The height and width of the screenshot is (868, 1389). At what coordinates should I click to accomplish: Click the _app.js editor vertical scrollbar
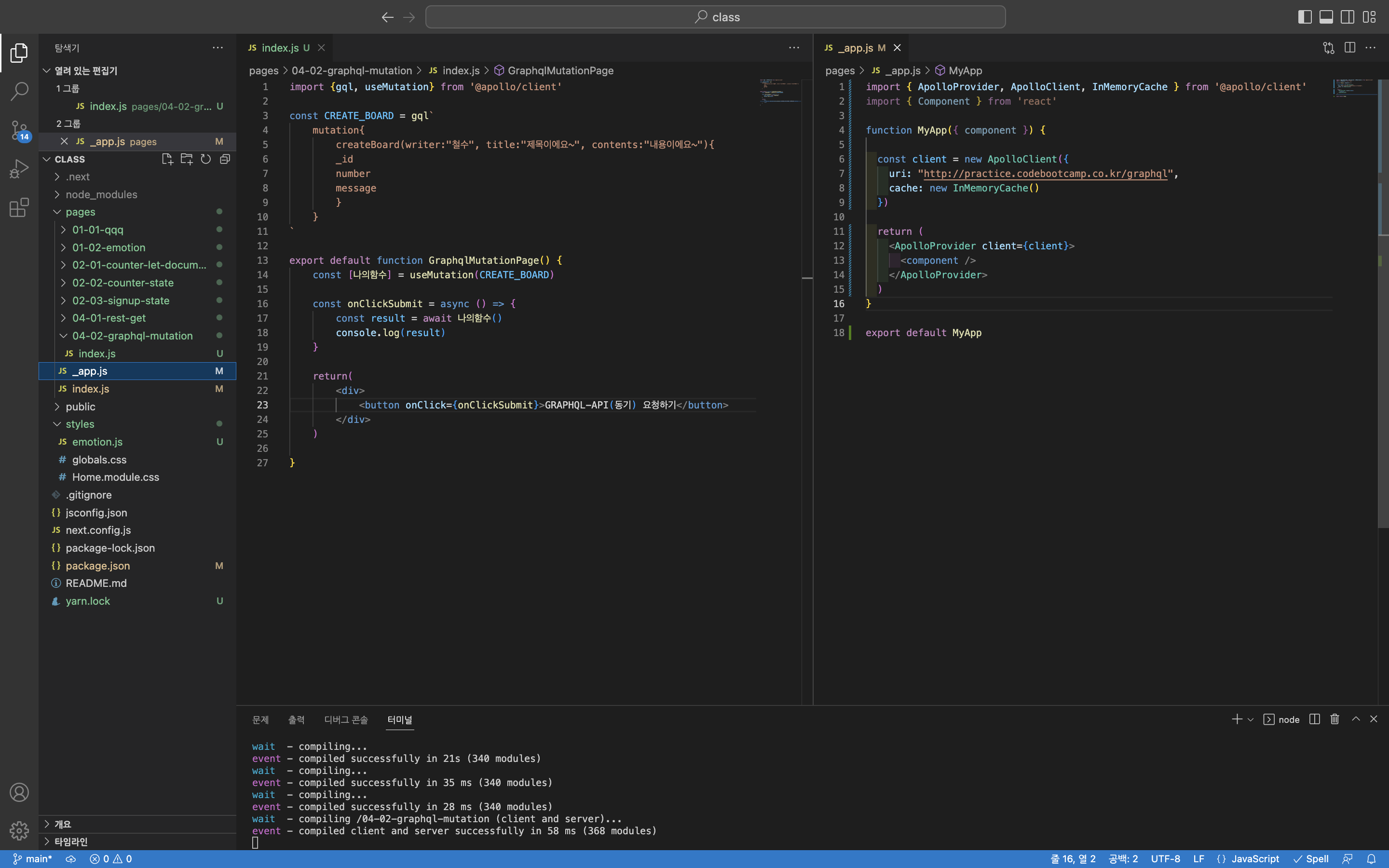tap(1383, 304)
